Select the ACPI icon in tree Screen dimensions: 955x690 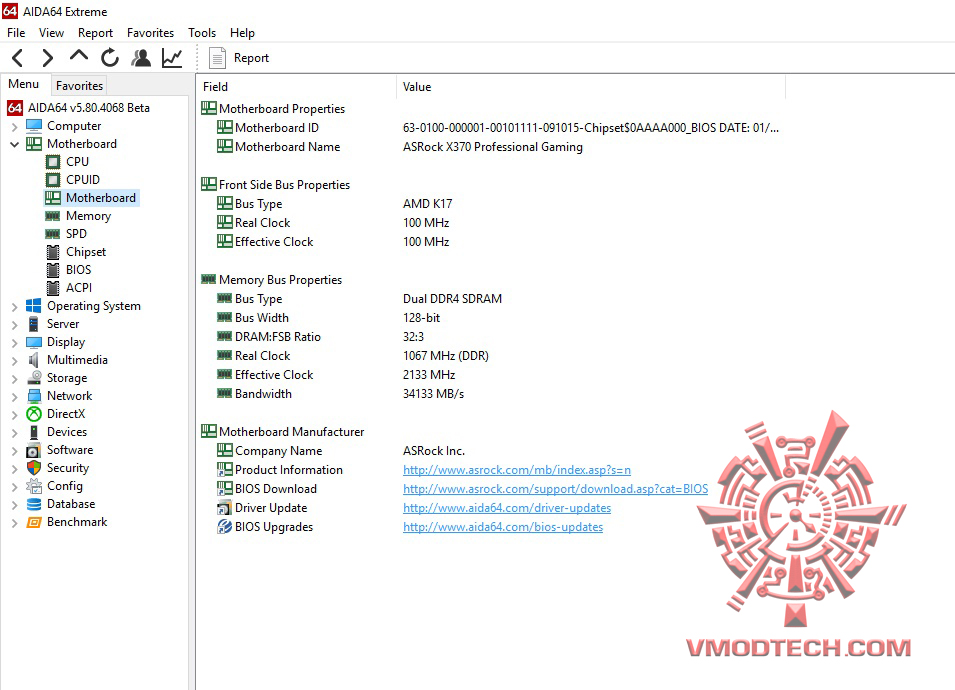pyautogui.click(x=53, y=288)
